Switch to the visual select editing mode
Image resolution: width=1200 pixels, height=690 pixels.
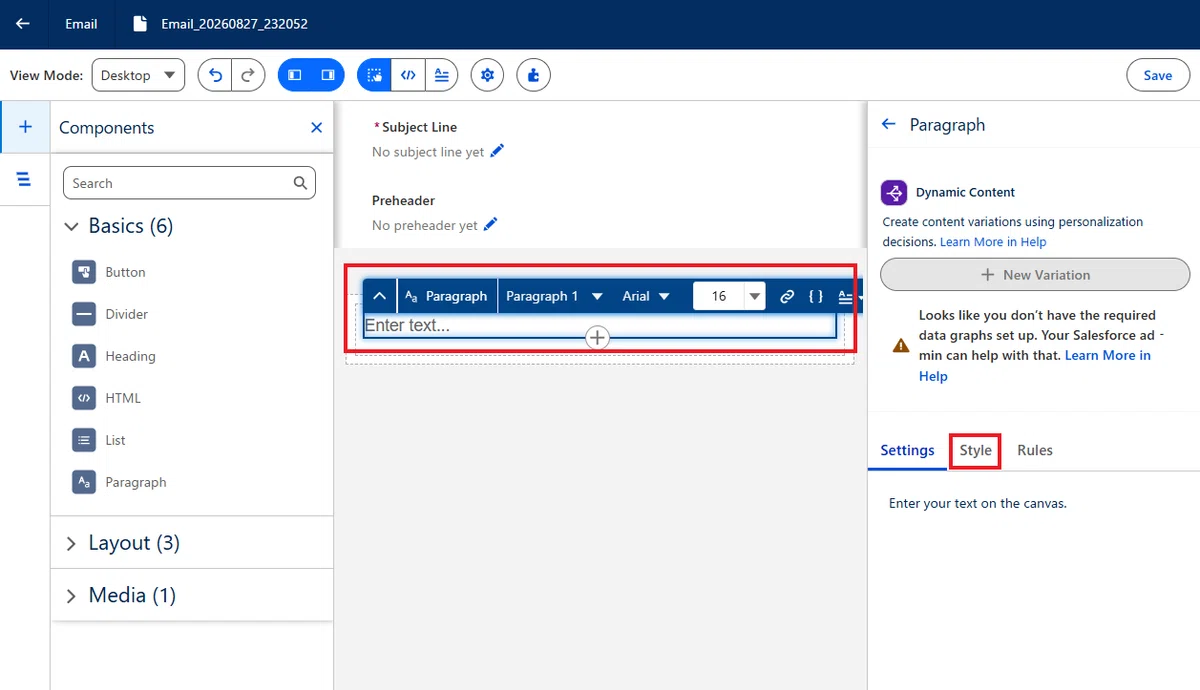coord(374,75)
